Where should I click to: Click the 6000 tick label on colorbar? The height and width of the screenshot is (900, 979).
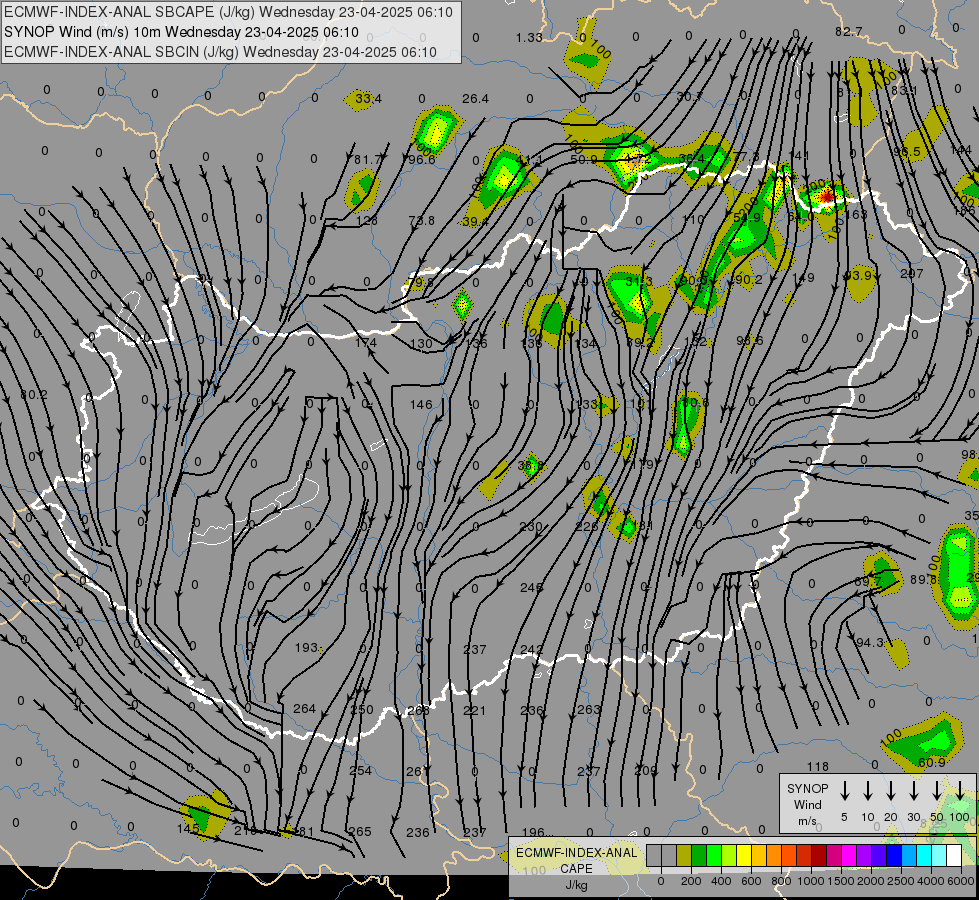point(961,881)
